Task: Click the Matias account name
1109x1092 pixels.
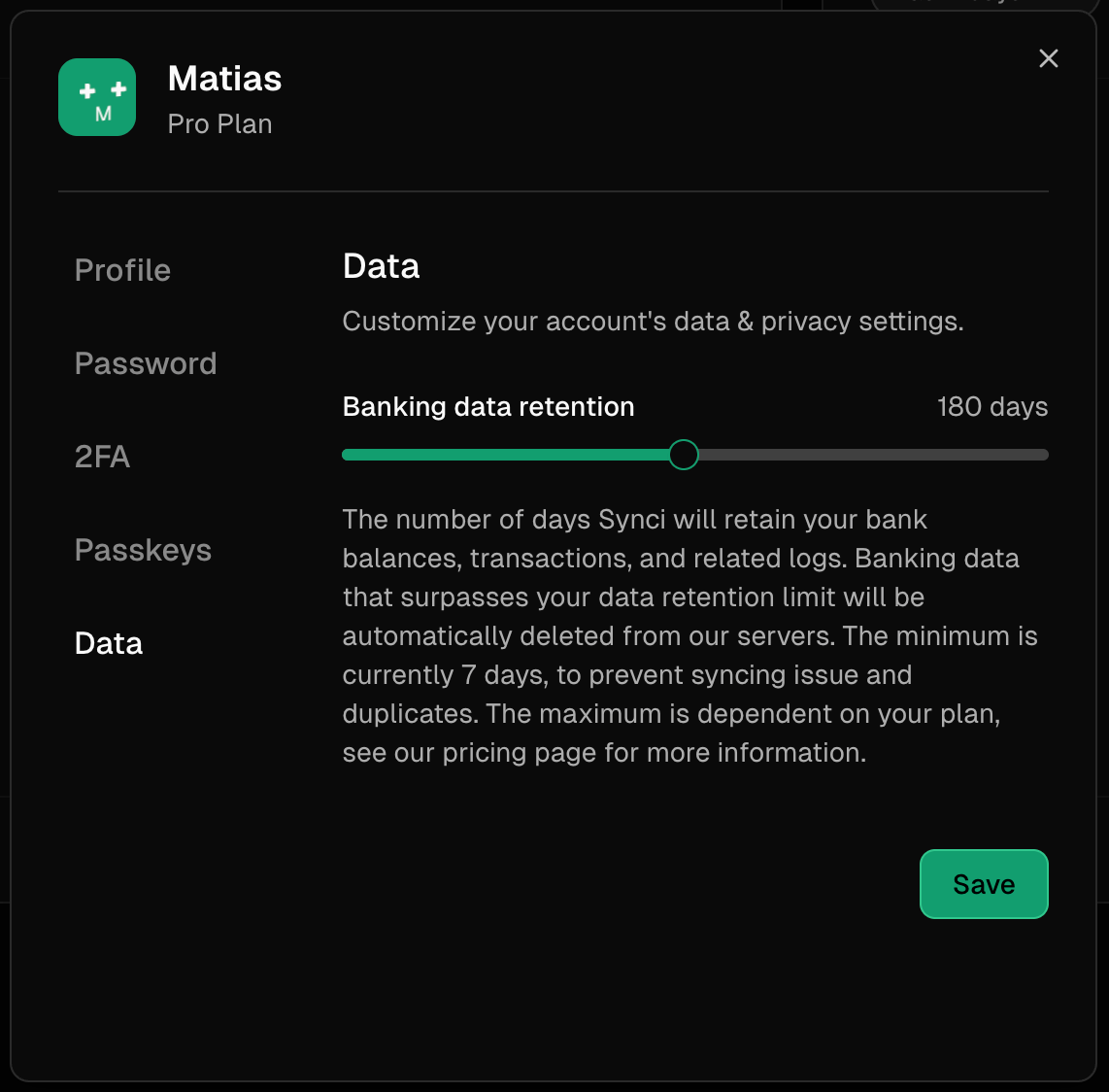Action: pyautogui.click(x=225, y=78)
